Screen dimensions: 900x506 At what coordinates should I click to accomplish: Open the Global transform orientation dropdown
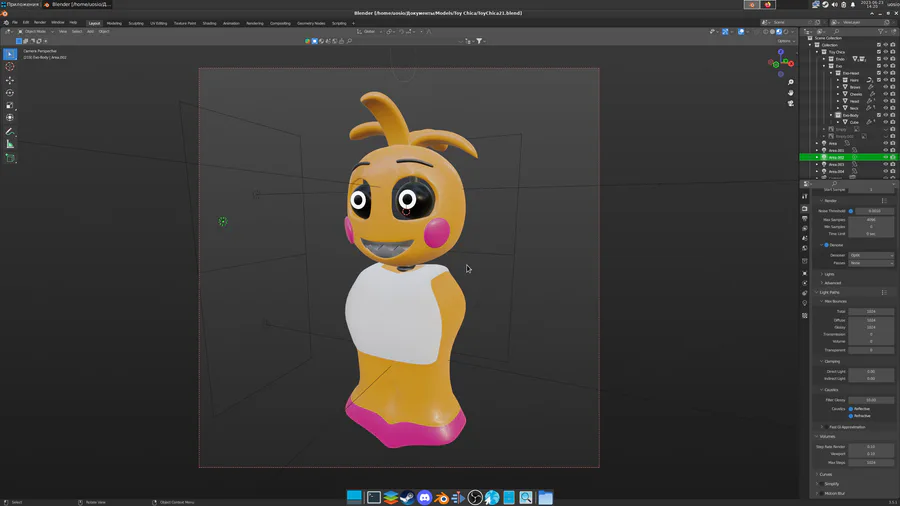(368, 32)
